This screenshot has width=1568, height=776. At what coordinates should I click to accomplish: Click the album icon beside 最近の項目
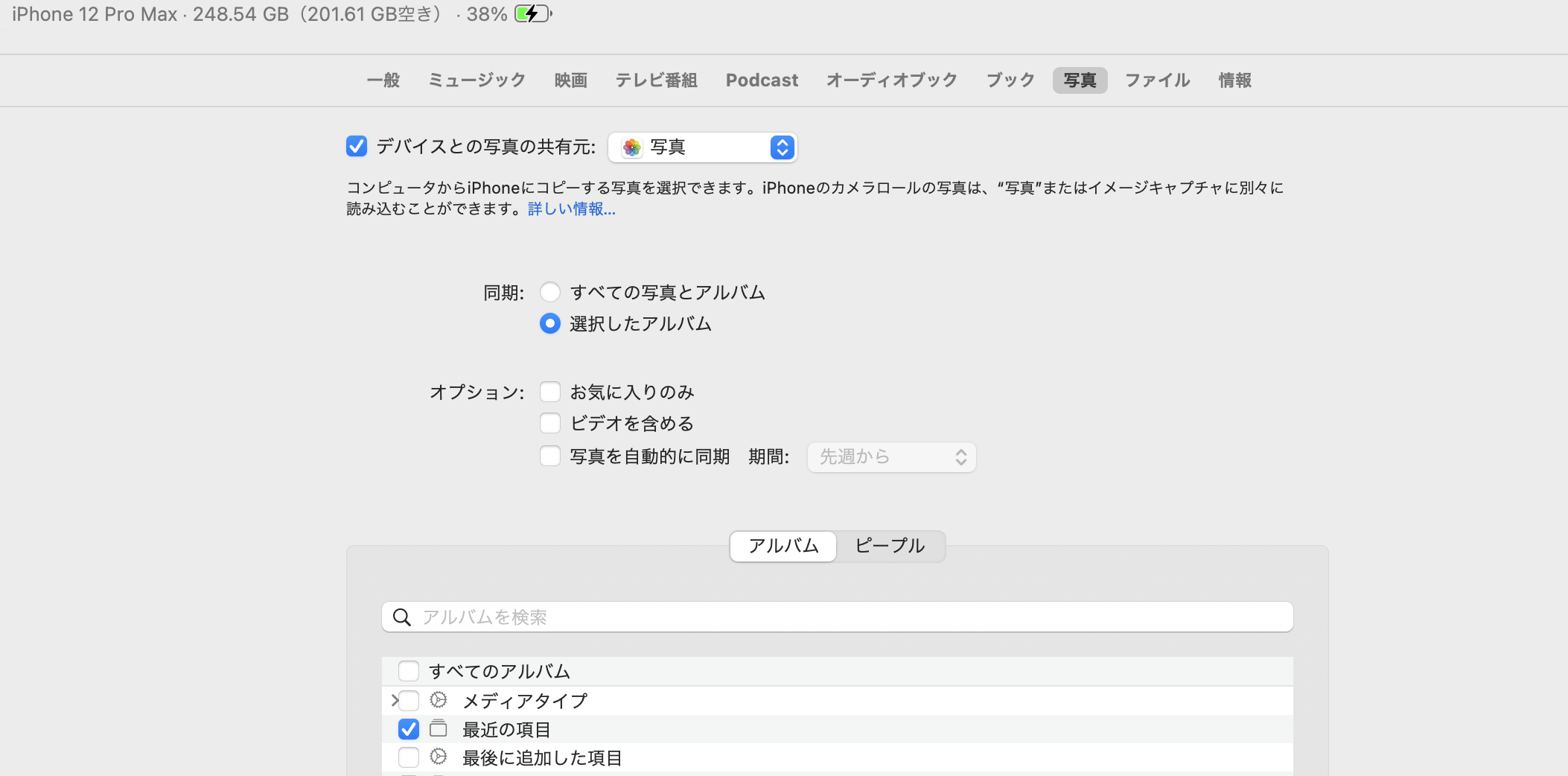(439, 728)
